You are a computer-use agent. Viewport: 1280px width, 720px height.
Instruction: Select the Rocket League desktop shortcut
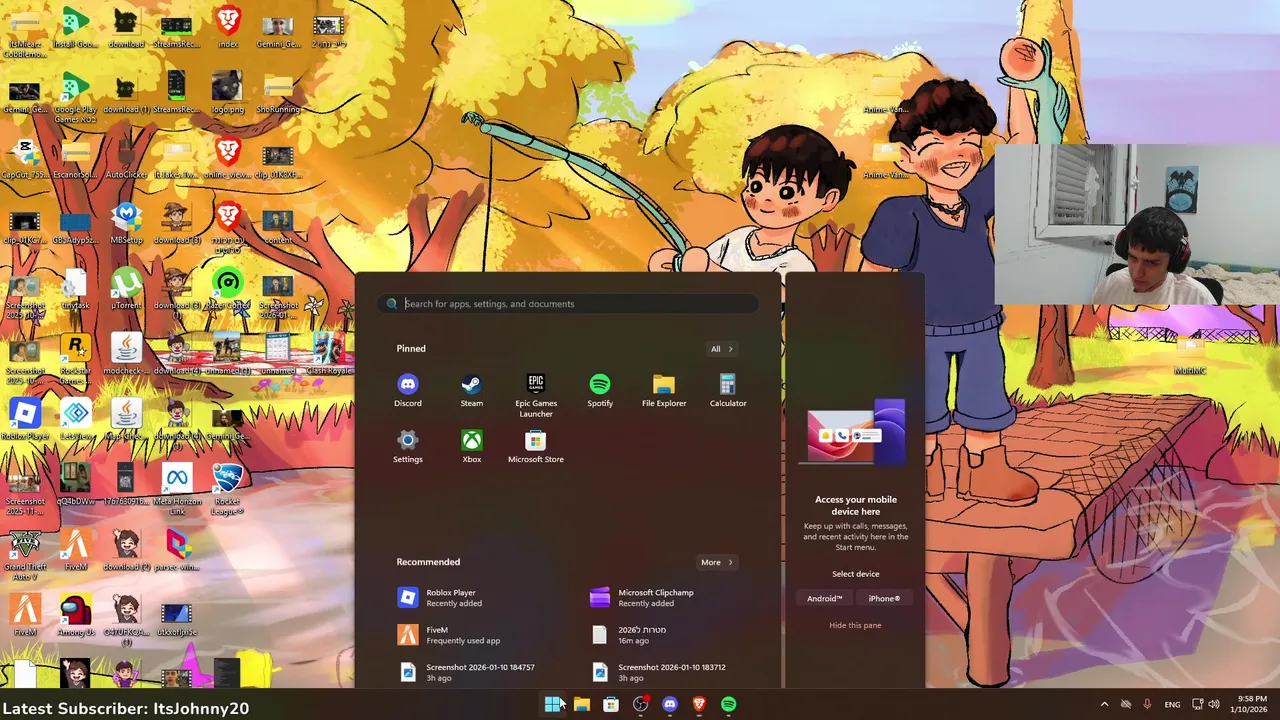tap(227, 490)
